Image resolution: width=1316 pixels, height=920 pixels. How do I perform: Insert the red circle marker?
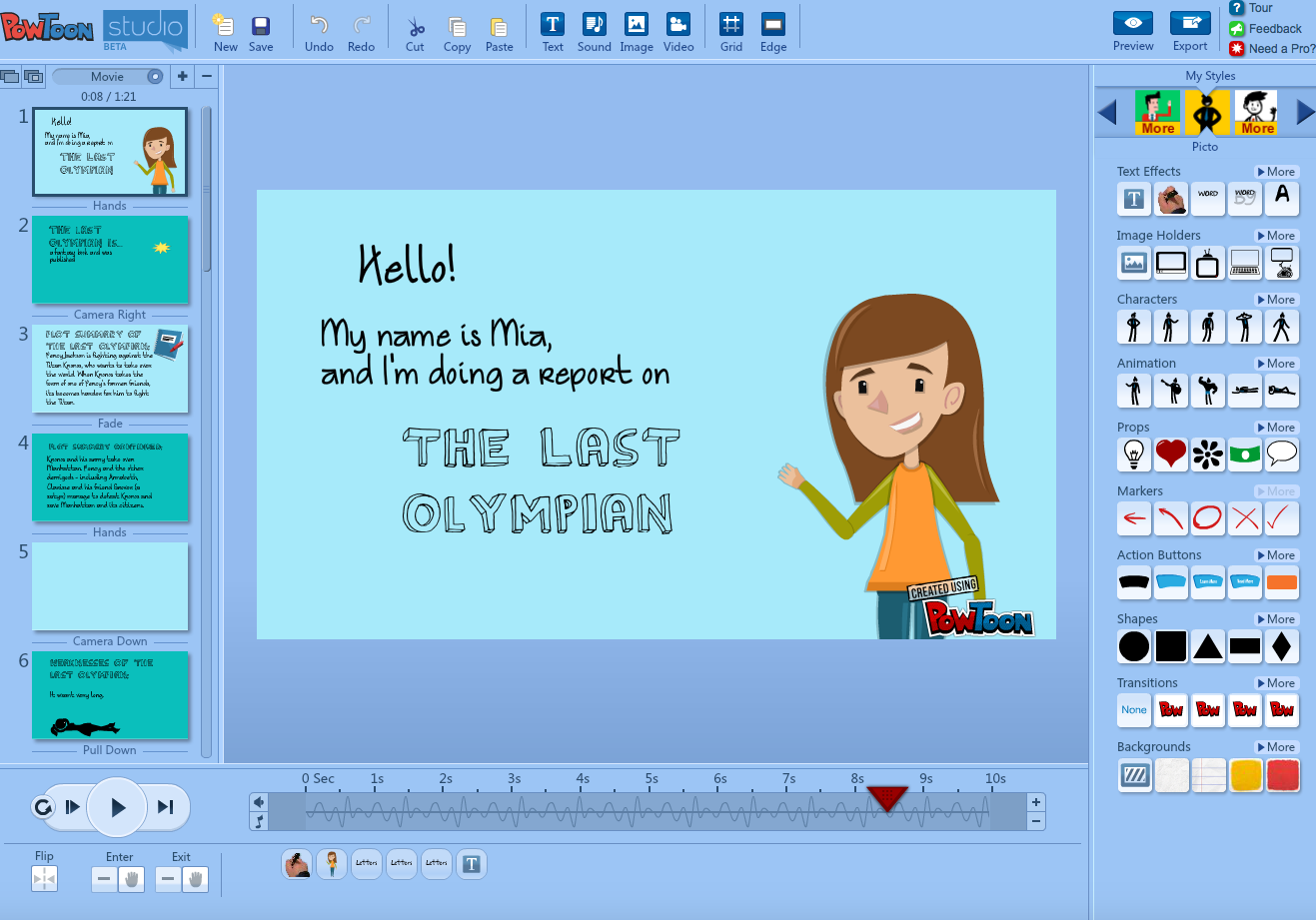(x=1208, y=519)
